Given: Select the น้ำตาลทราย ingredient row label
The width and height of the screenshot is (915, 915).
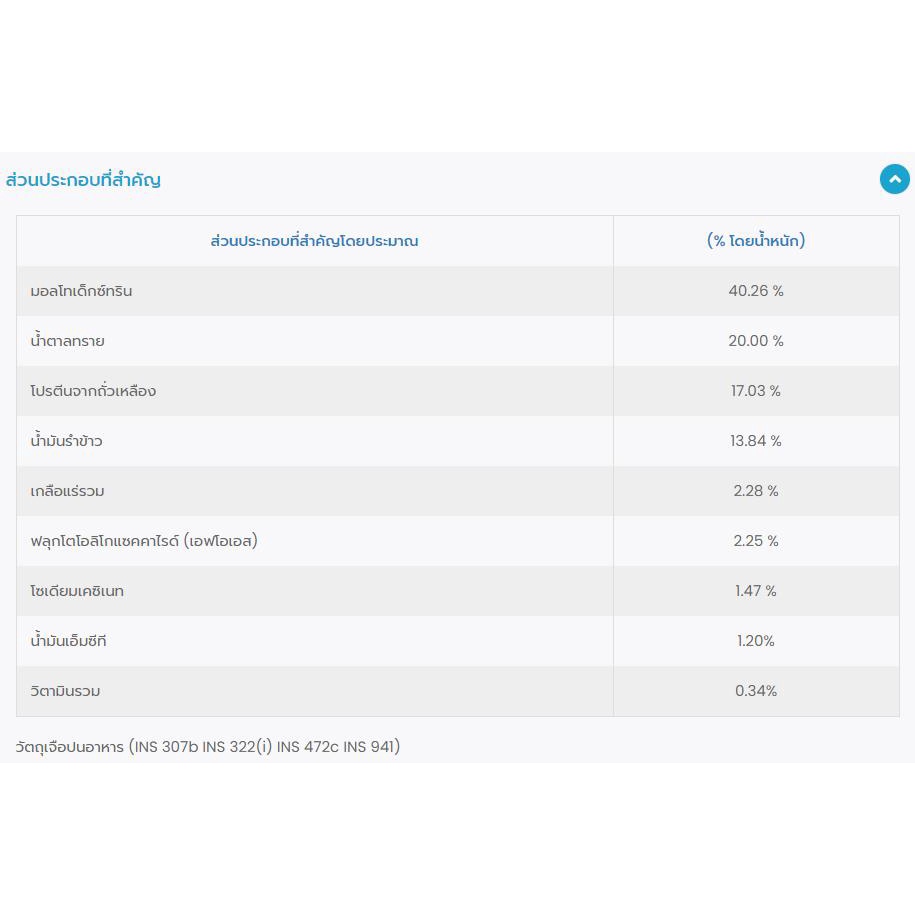Looking at the screenshot, I should 68,341.
